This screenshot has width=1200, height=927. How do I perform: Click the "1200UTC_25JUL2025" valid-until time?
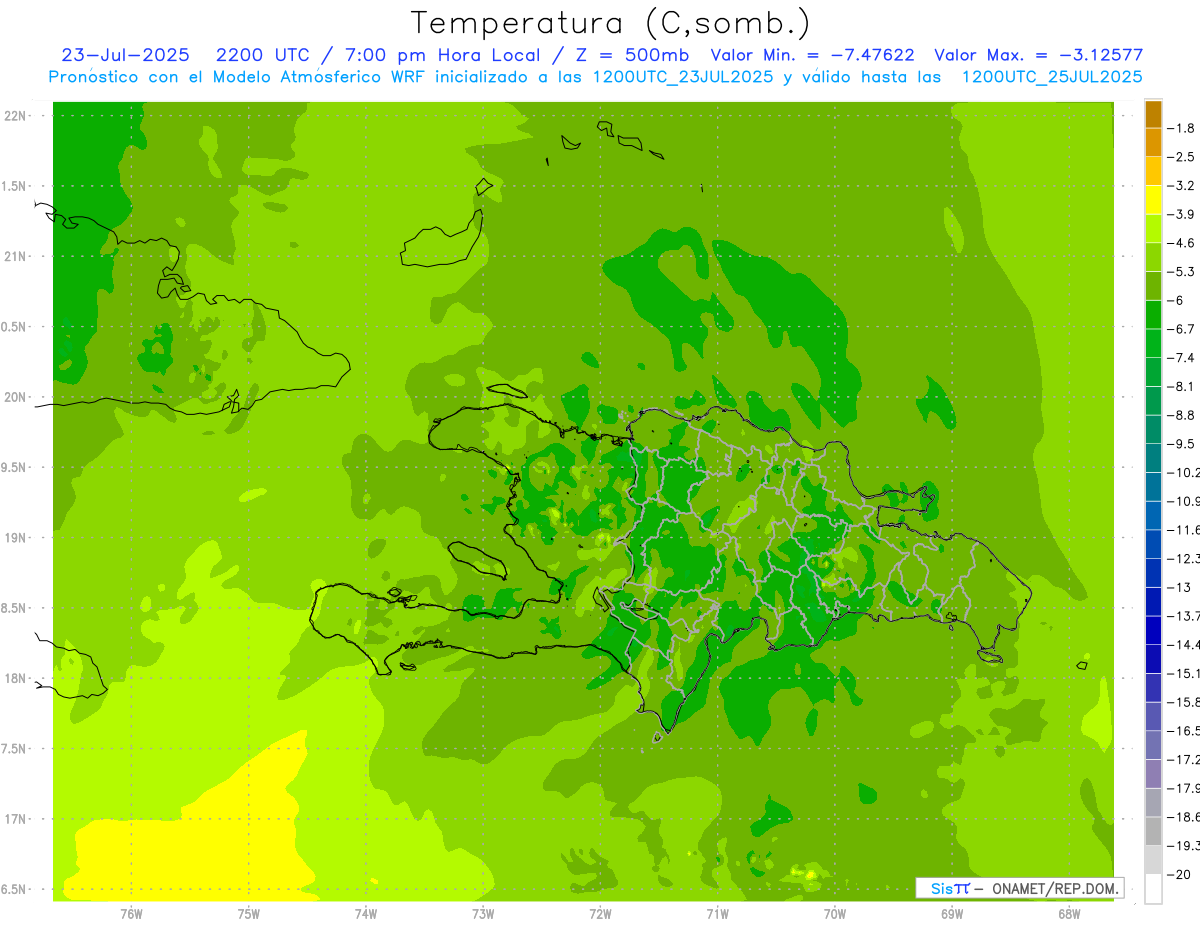point(1050,77)
